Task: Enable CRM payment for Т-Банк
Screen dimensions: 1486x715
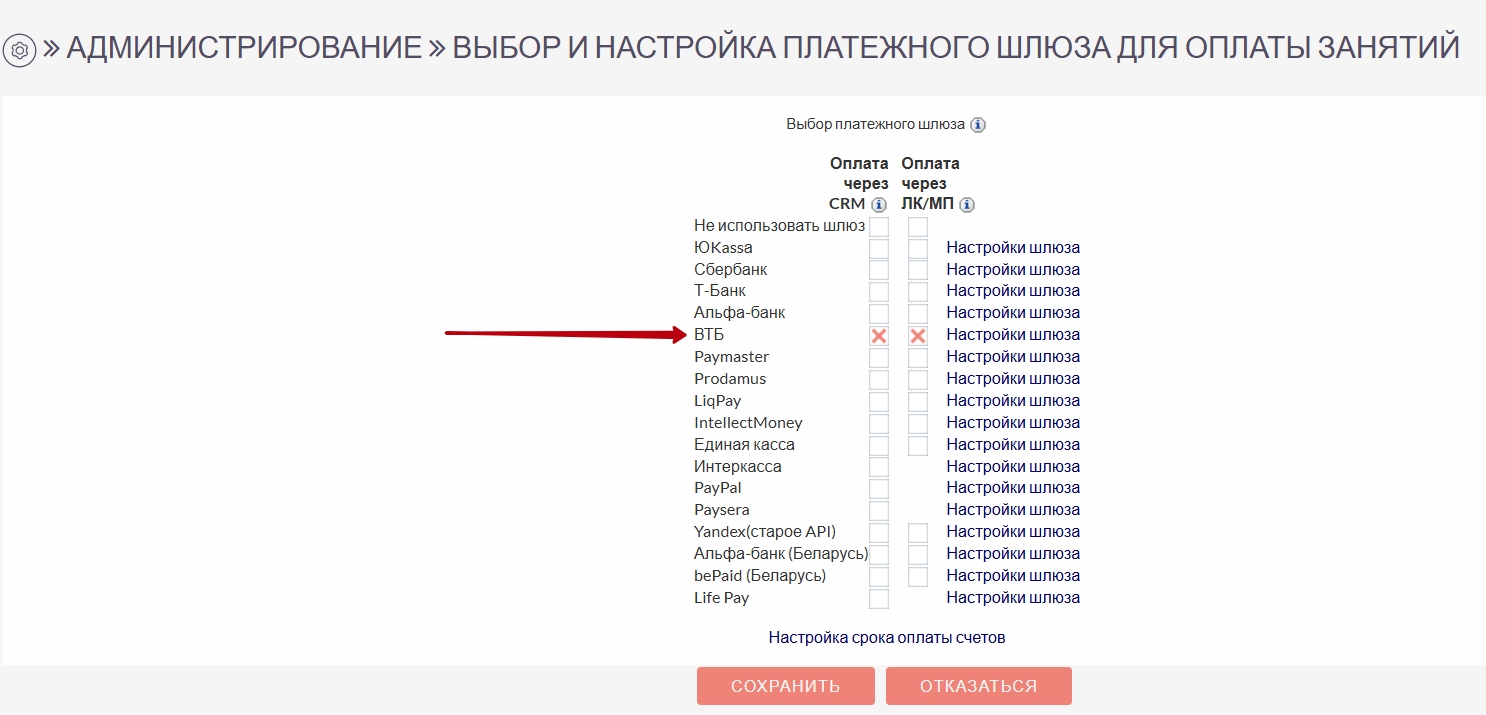Action: click(x=879, y=291)
